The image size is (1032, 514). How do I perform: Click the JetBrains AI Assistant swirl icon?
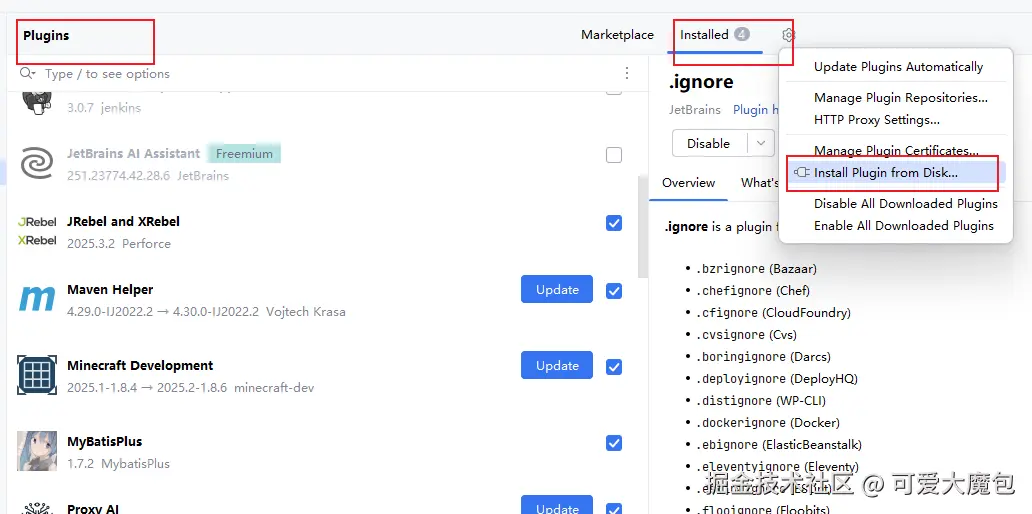click(37, 163)
